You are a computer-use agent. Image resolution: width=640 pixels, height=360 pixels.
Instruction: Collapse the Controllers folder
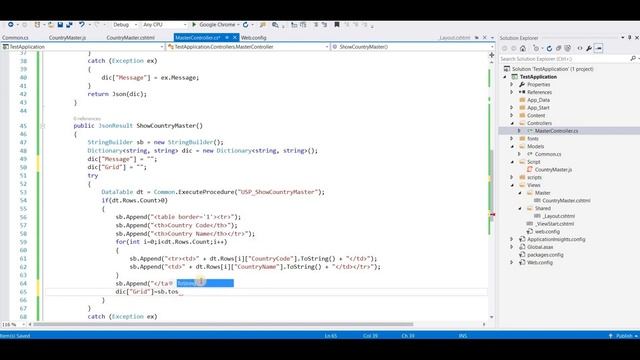point(512,123)
